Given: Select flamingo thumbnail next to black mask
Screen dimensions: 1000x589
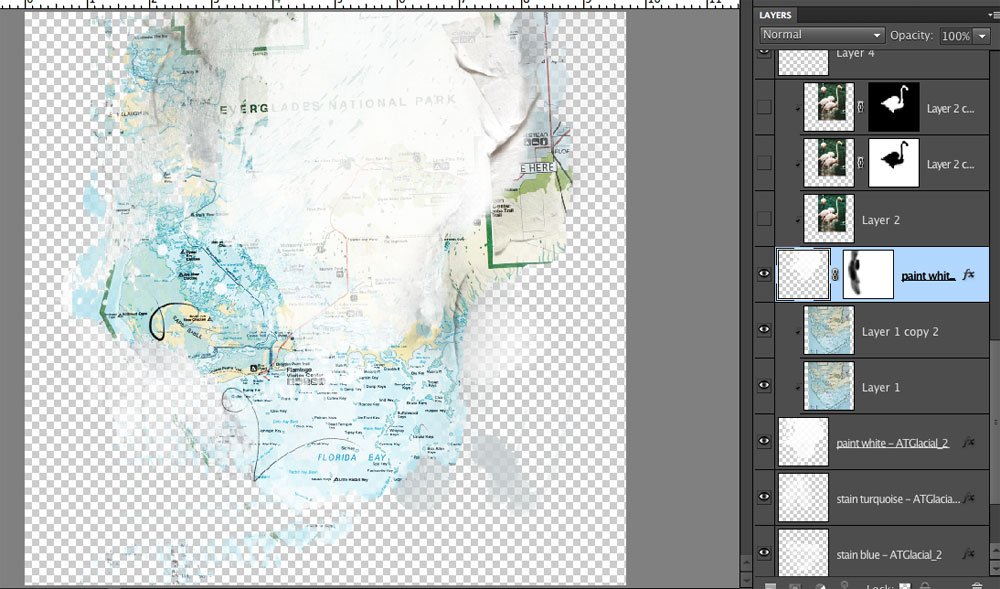Looking at the screenshot, I should (x=828, y=107).
